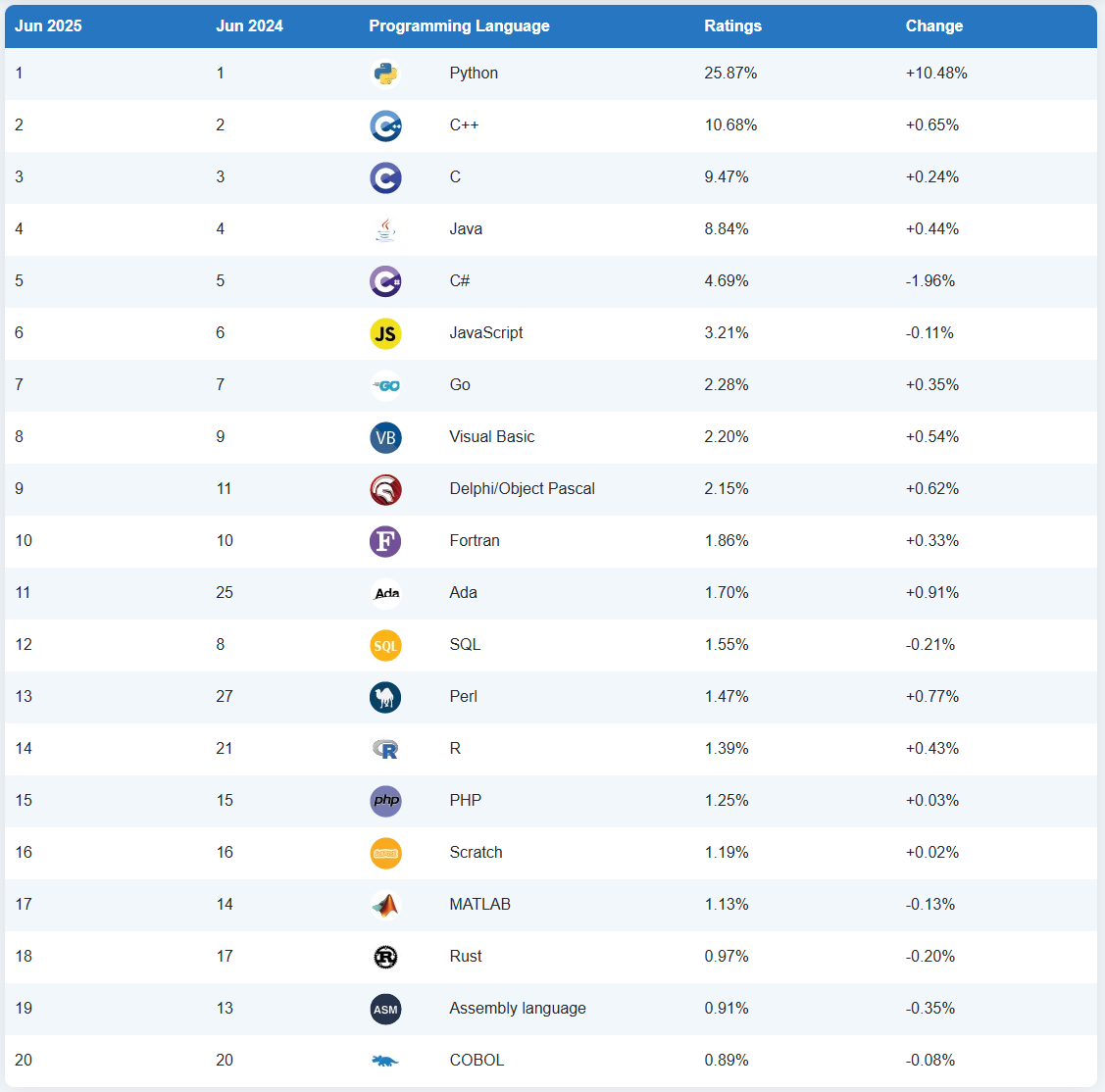The height and width of the screenshot is (1092, 1105).
Task: Click the C++ language icon
Action: tap(385, 125)
